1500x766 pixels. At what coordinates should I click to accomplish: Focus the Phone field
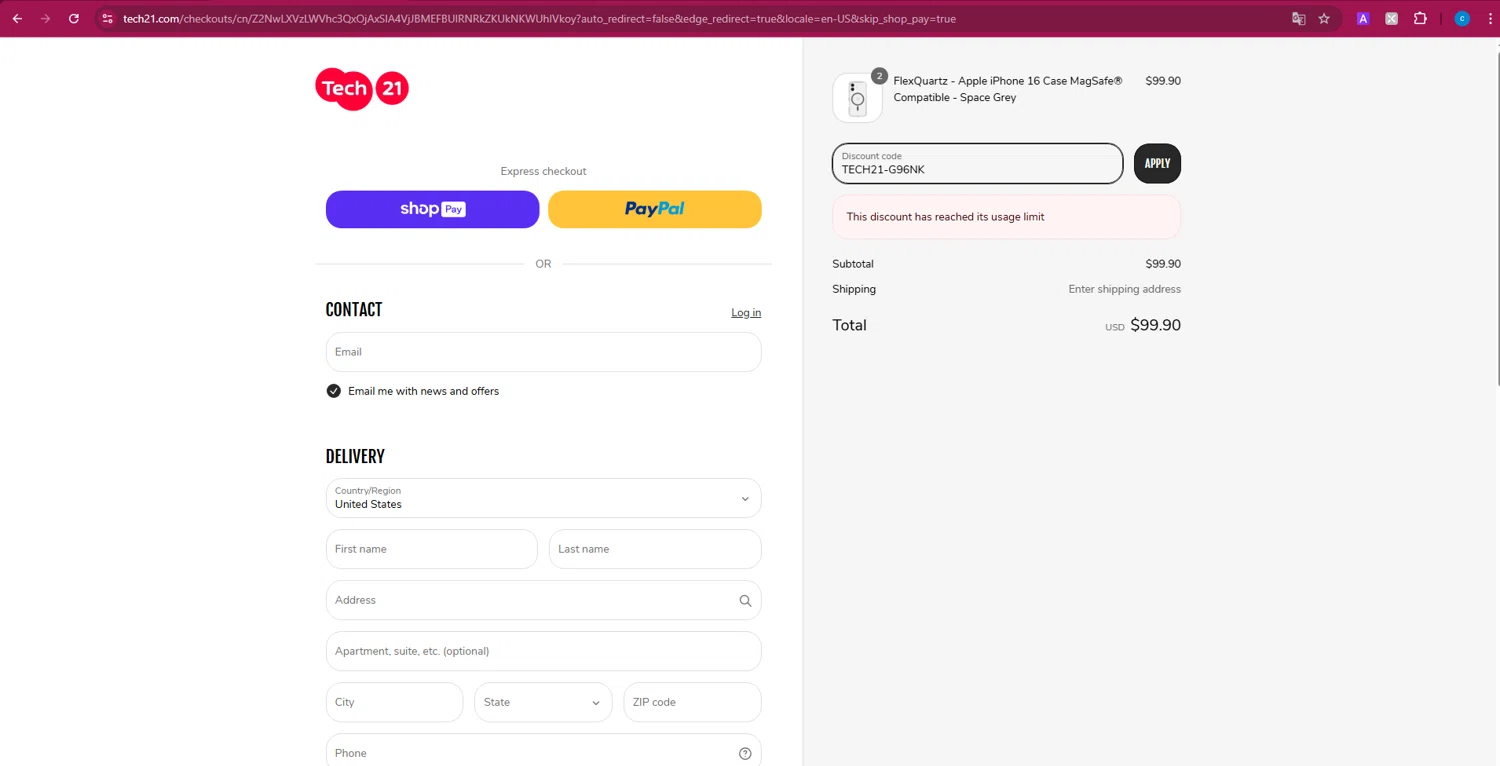(x=543, y=752)
